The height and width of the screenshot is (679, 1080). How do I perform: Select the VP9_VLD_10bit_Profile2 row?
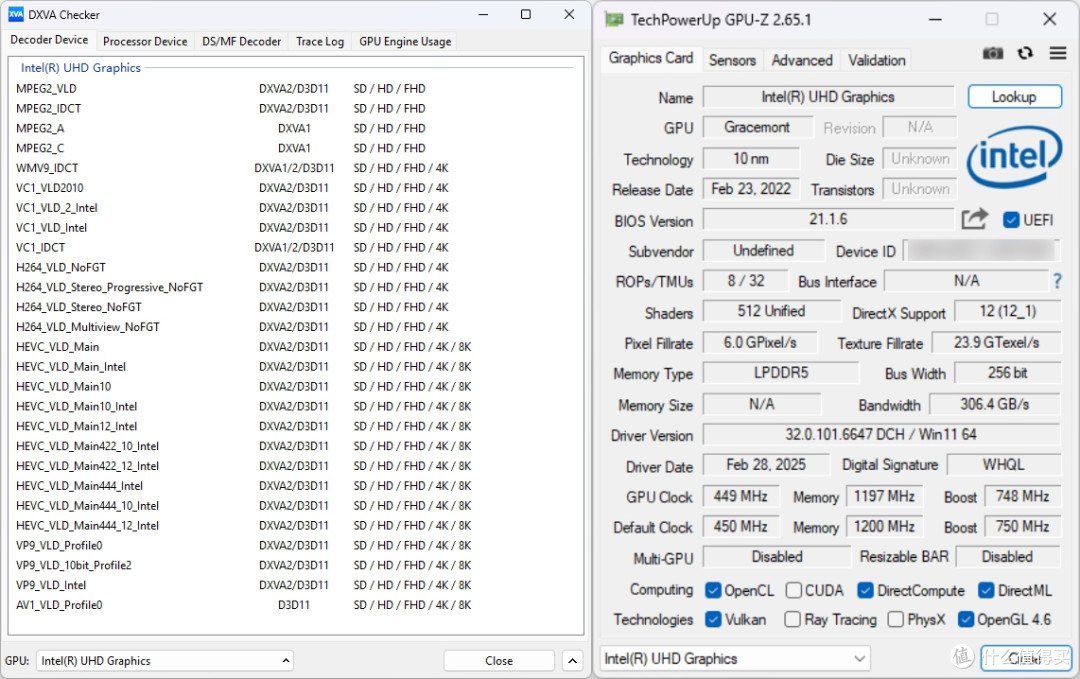coord(294,565)
